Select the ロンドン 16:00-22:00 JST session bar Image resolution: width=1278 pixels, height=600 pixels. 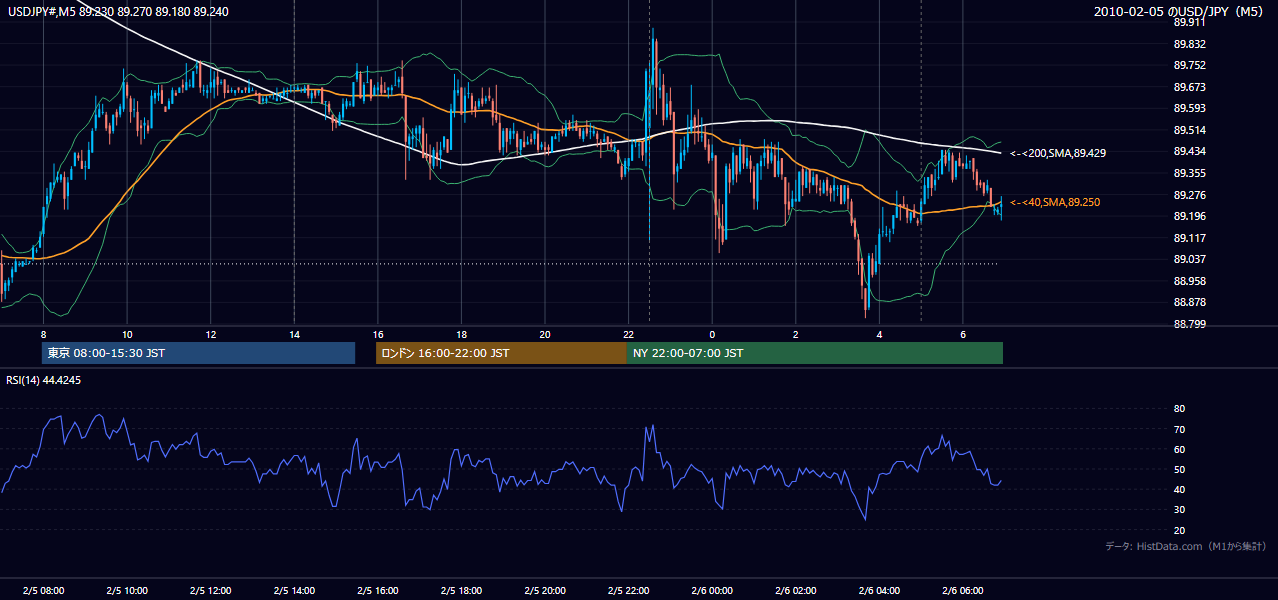click(x=501, y=353)
